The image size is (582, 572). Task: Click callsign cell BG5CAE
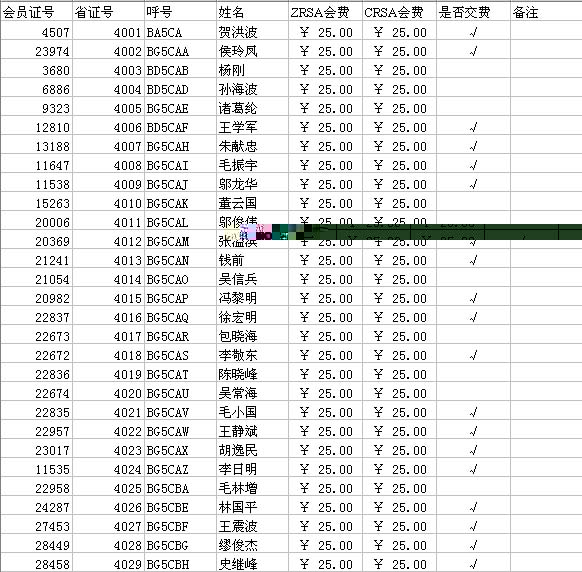pos(180,107)
